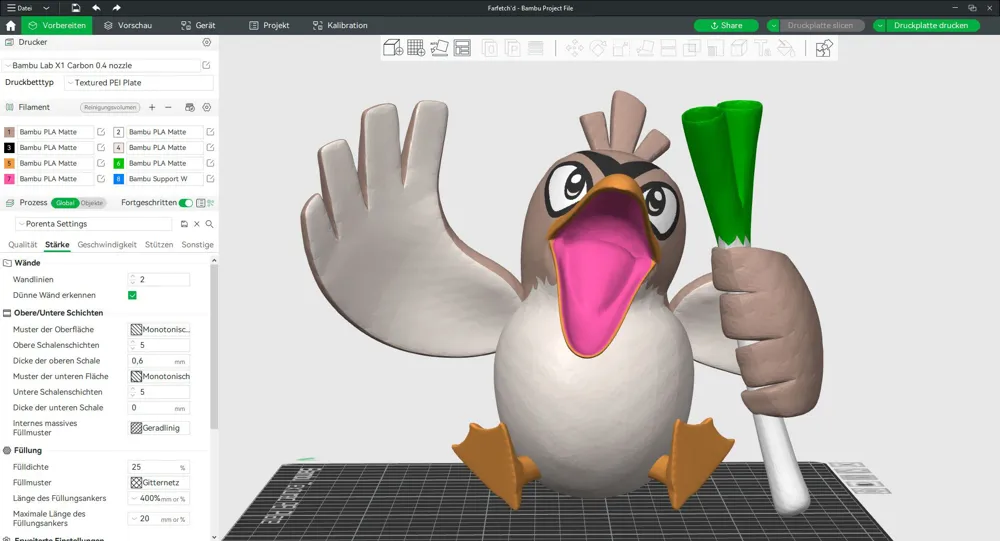Open Länge des Füllungsankers 400% dropdown

click(x=159, y=498)
